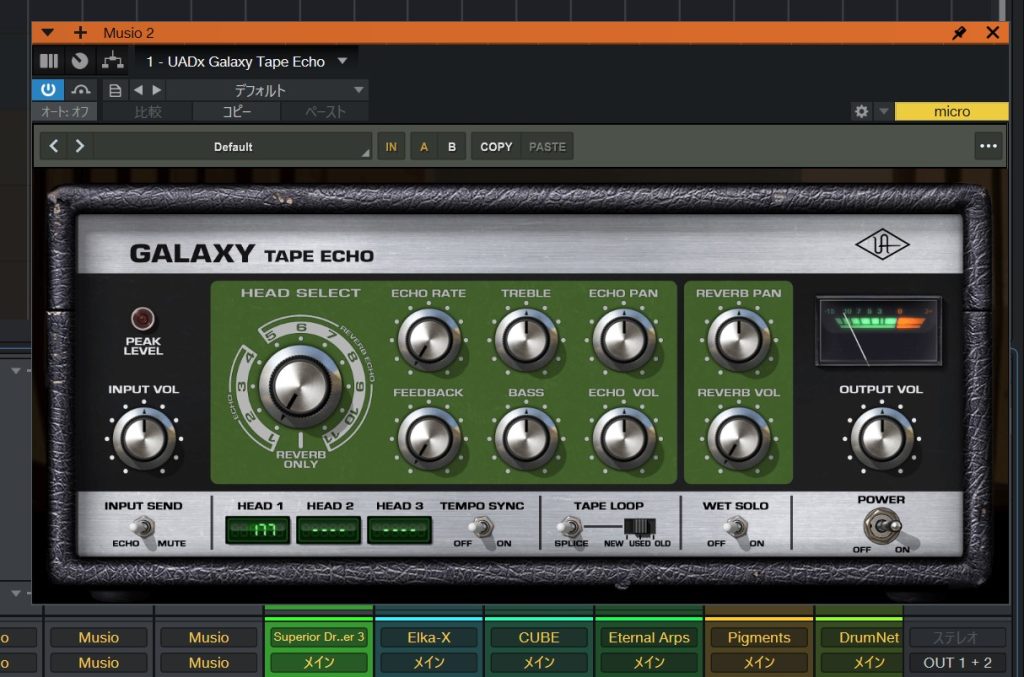Open the plugin settings gear icon

pyautogui.click(x=861, y=112)
